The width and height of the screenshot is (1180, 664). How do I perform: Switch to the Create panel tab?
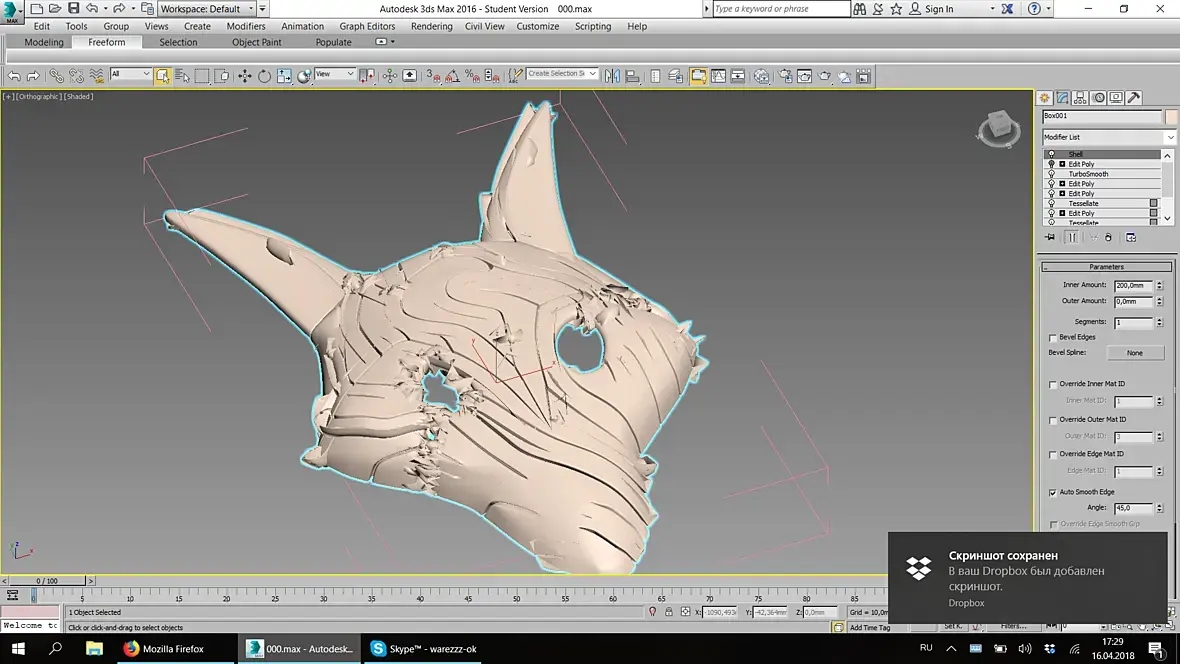pos(1045,98)
